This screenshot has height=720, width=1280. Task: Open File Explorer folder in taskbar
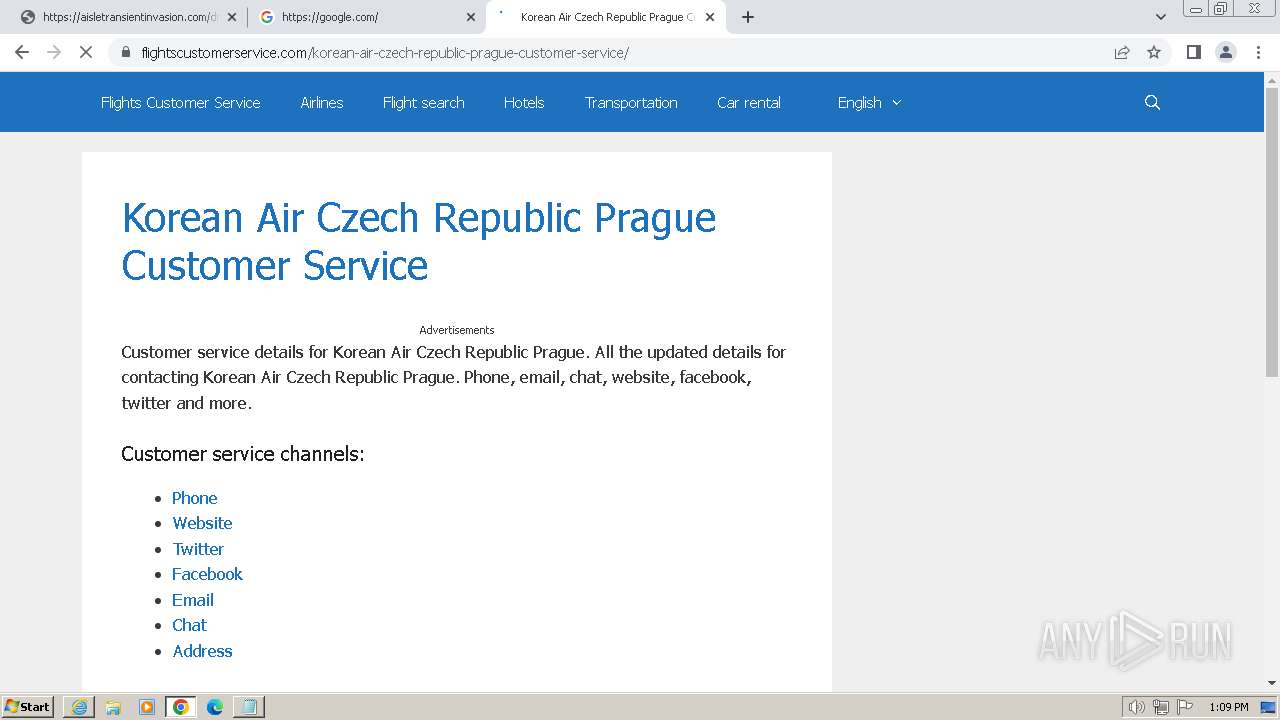tap(113, 707)
